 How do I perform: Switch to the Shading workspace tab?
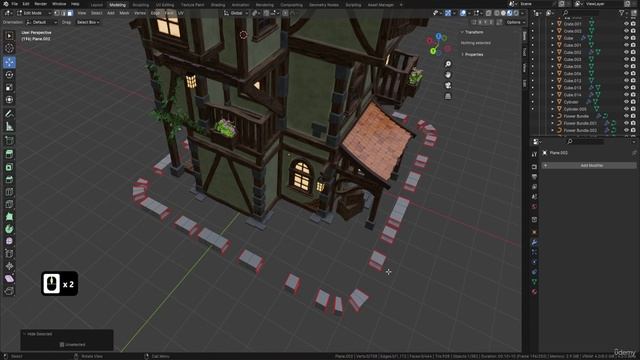[x=218, y=5]
